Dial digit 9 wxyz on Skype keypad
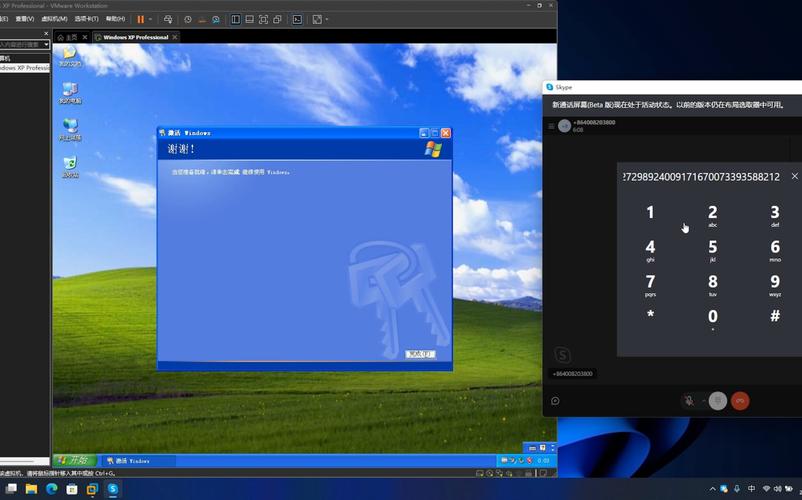The height and width of the screenshot is (500, 802). pyautogui.click(x=775, y=285)
